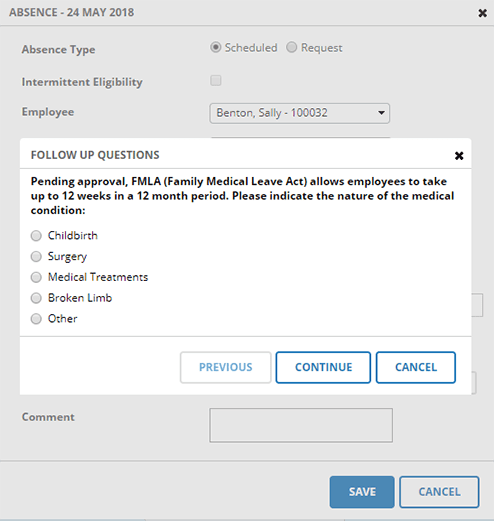The height and width of the screenshot is (521, 494).
Task: Pick the Broken Limb option
Action: coord(36,298)
